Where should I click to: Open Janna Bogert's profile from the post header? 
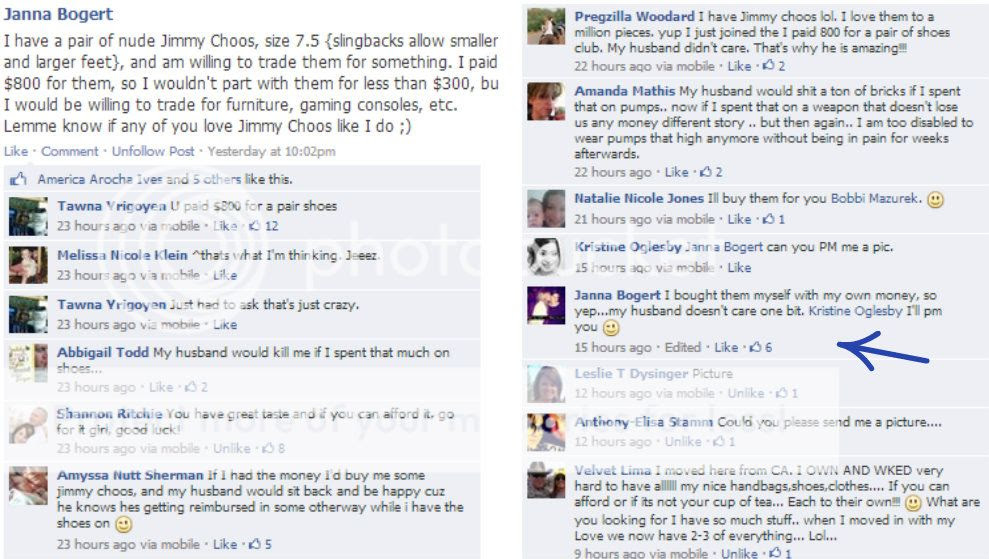coord(58,14)
